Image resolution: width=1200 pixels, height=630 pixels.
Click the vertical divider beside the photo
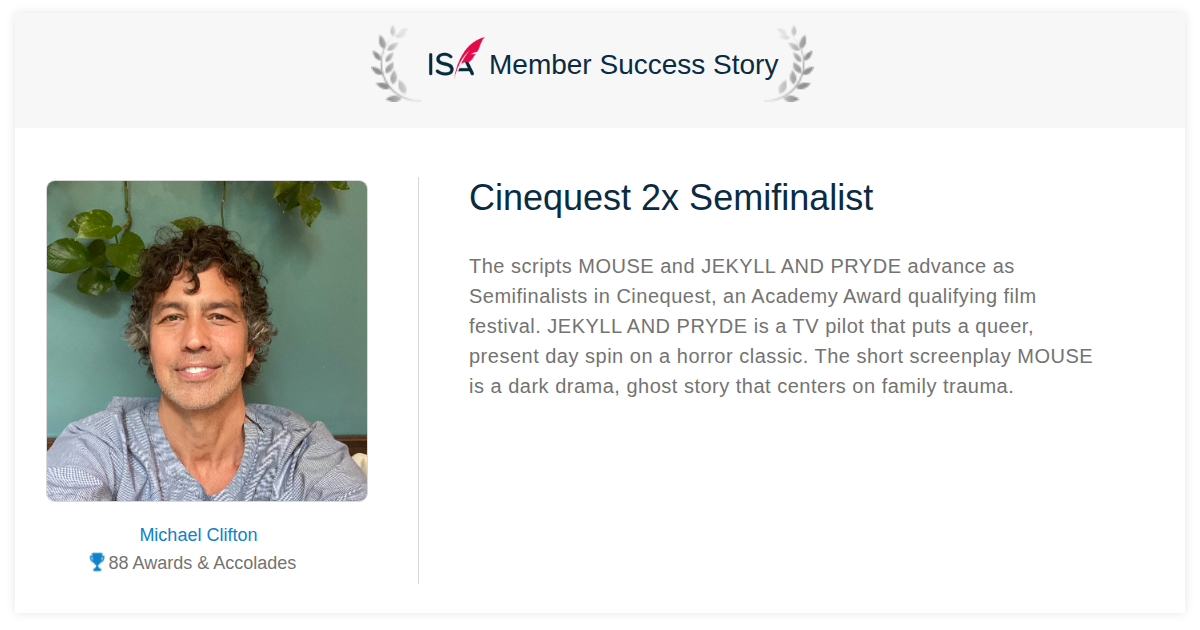[418, 380]
